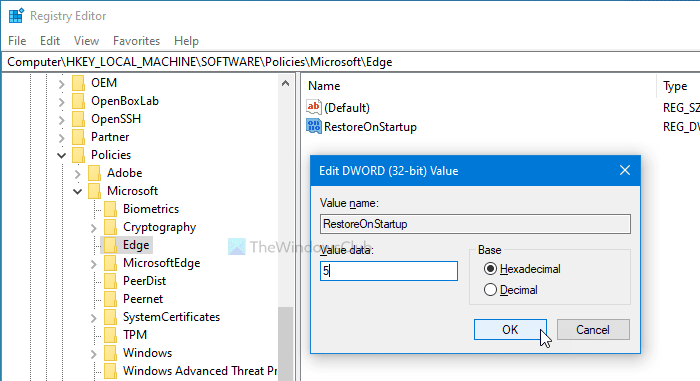This screenshot has height=381, width=700.
Task: Select the Hexadecimal base option
Action: [x=490, y=269]
